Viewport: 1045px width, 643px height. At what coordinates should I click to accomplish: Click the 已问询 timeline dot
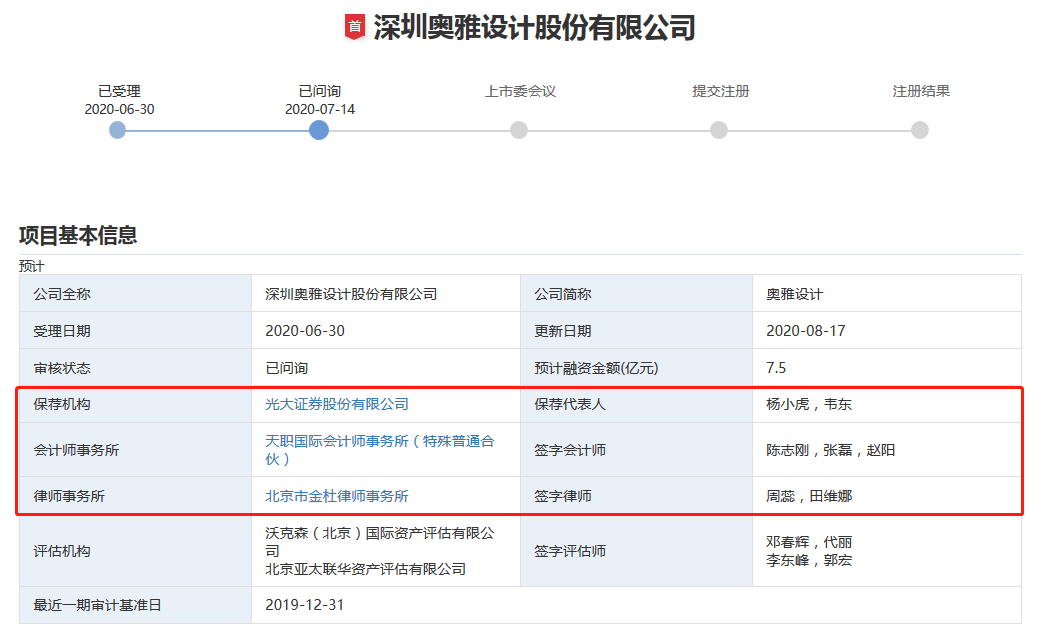319,130
